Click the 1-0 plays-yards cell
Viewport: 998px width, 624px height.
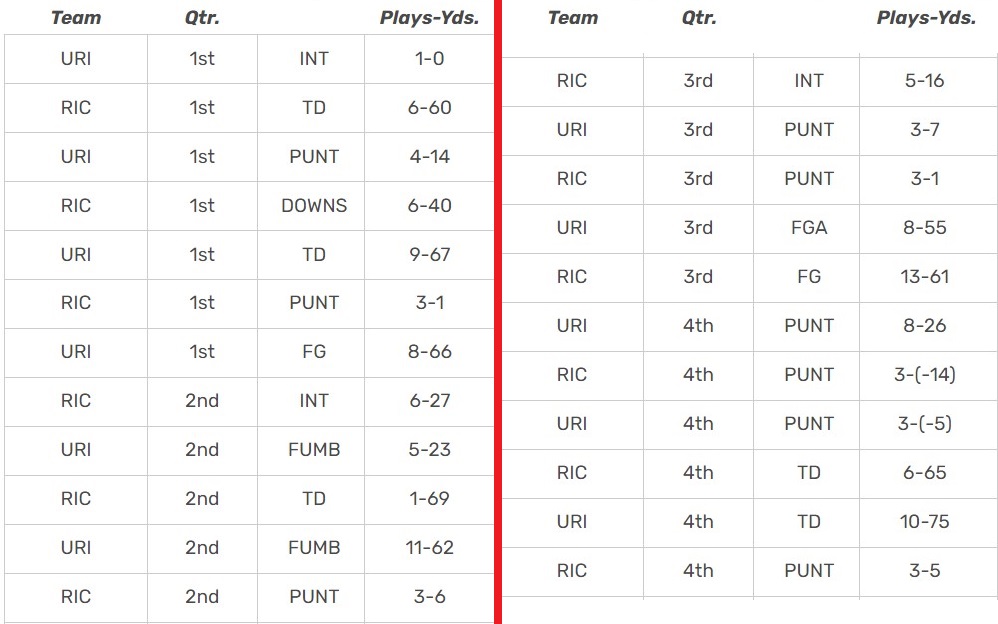tap(429, 59)
